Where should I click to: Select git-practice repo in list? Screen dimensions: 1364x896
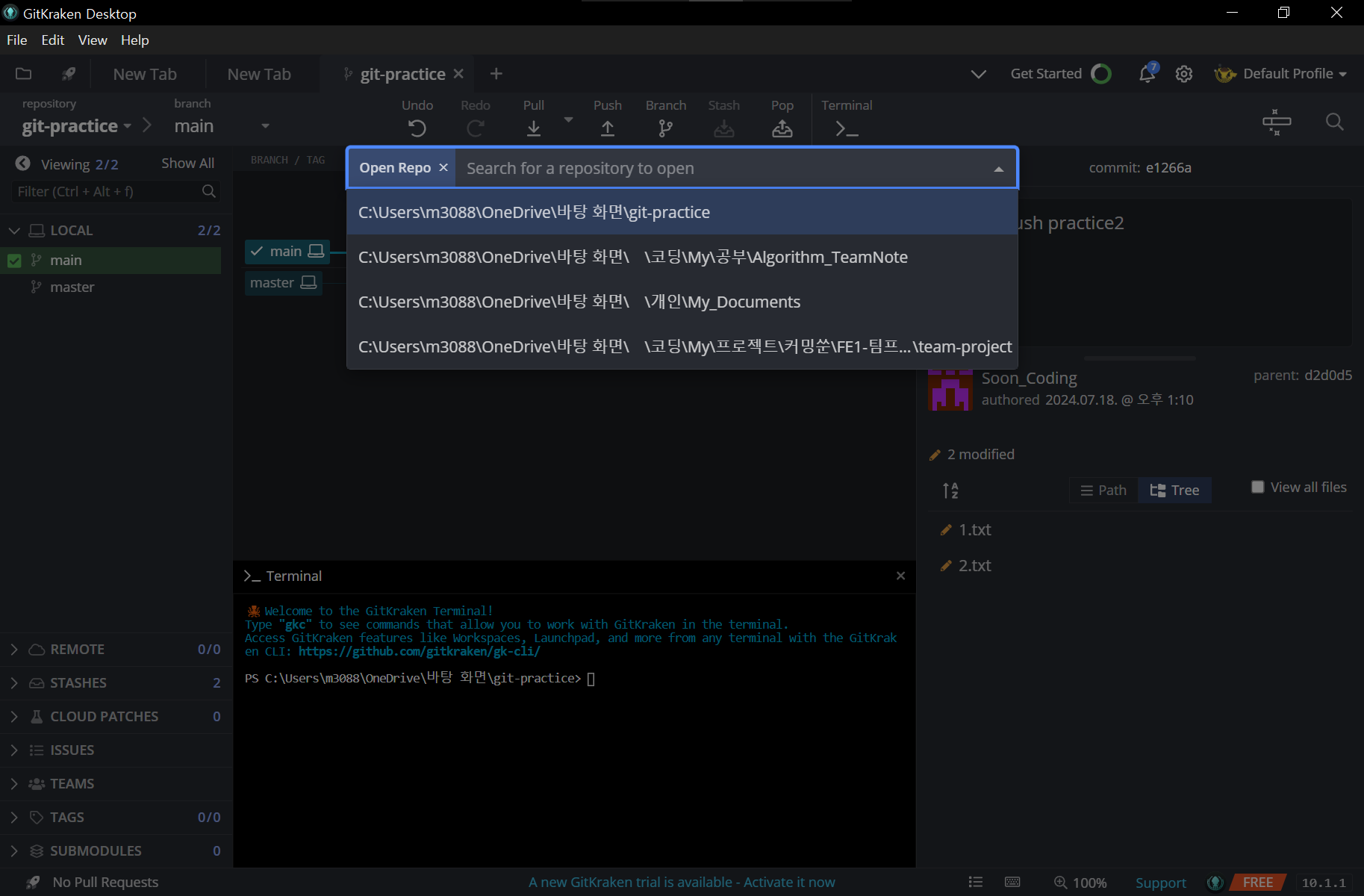coord(682,212)
